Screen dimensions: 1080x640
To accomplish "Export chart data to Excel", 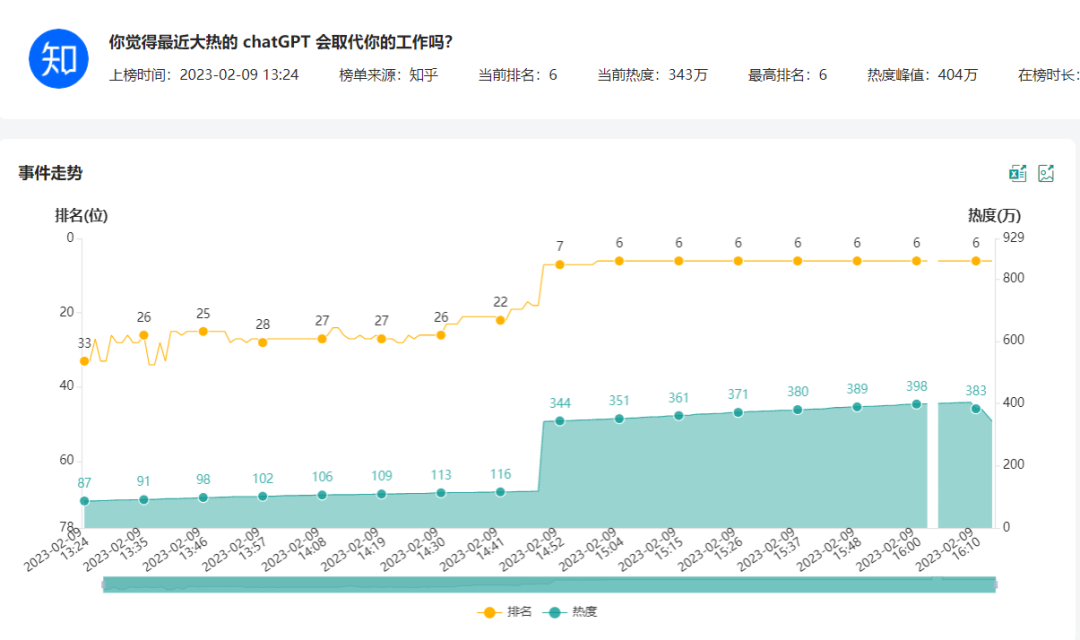I will [1017, 174].
